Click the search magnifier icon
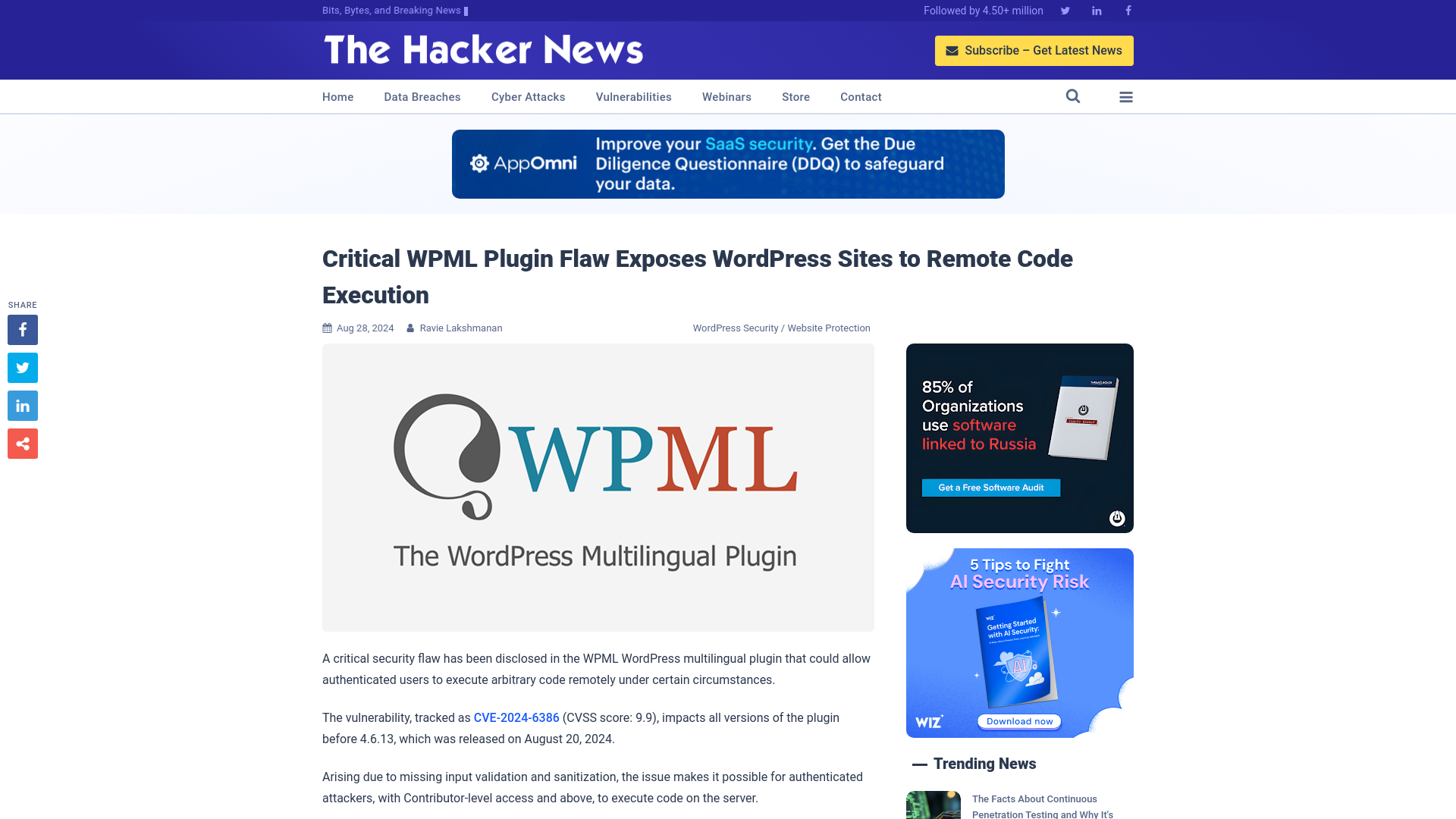The image size is (1456, 819). tap(1073, 96)
